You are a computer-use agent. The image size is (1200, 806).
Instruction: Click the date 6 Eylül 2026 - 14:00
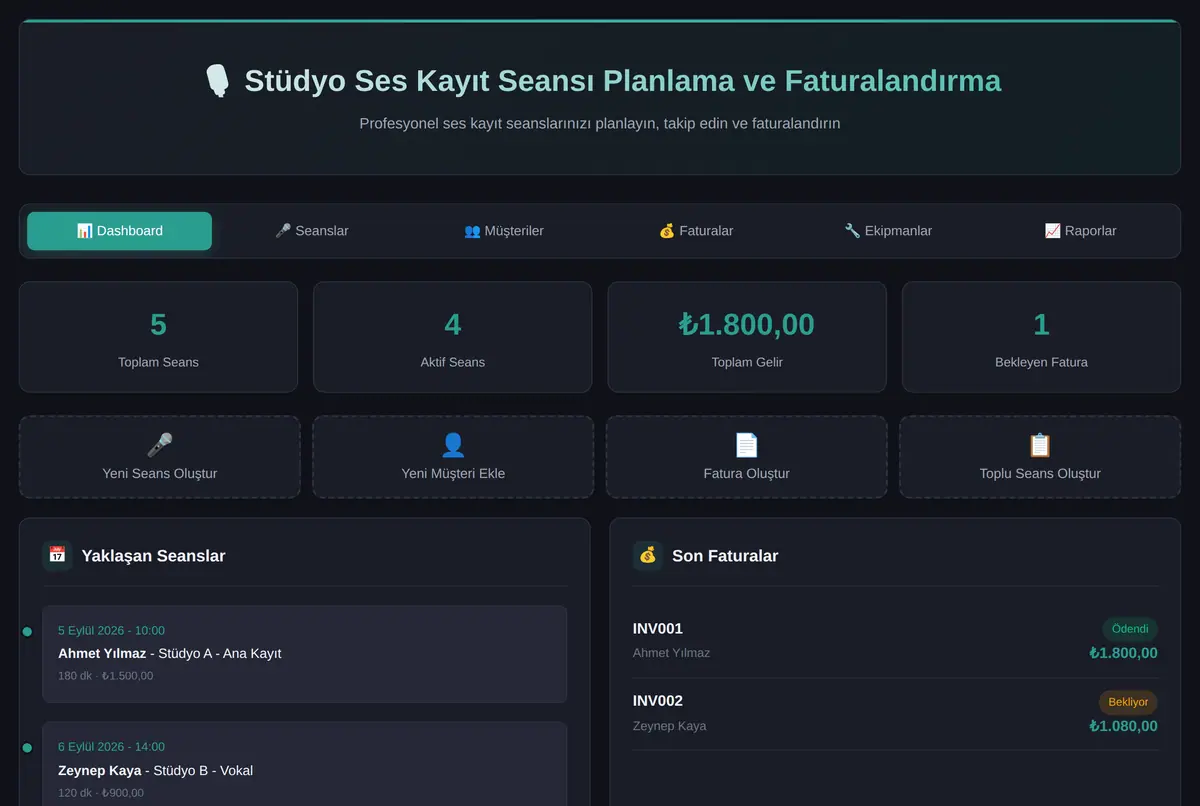pyautogui.click(x=111, y=747)
